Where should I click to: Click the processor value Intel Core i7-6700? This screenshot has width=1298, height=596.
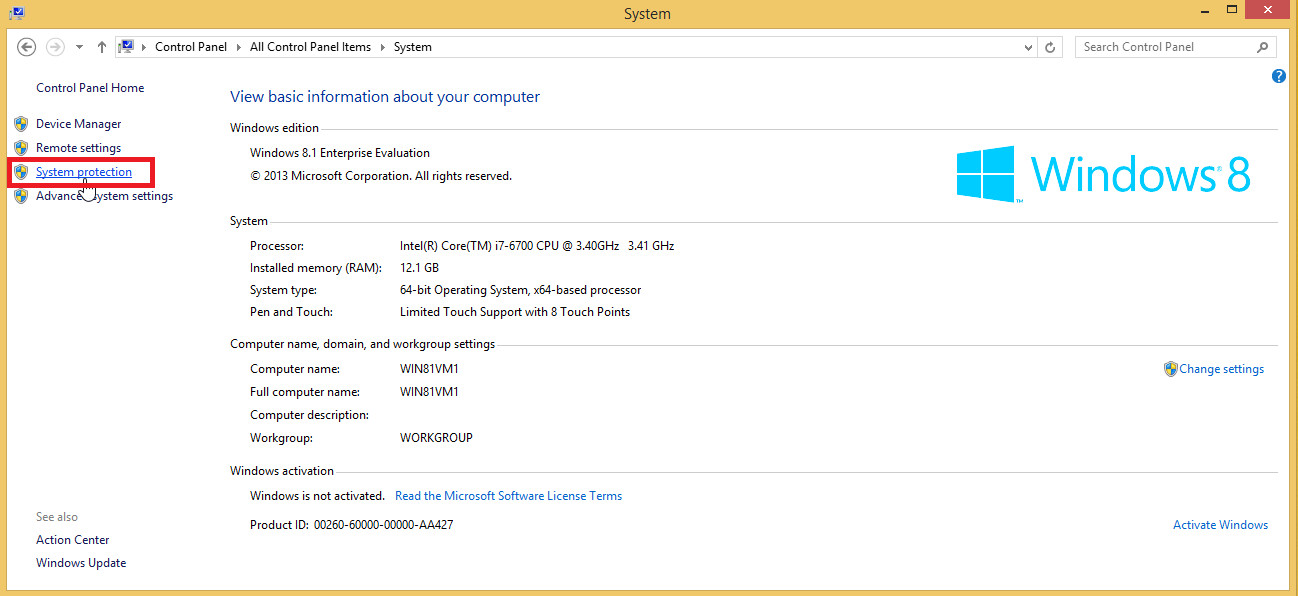click(x=537, y=246)
